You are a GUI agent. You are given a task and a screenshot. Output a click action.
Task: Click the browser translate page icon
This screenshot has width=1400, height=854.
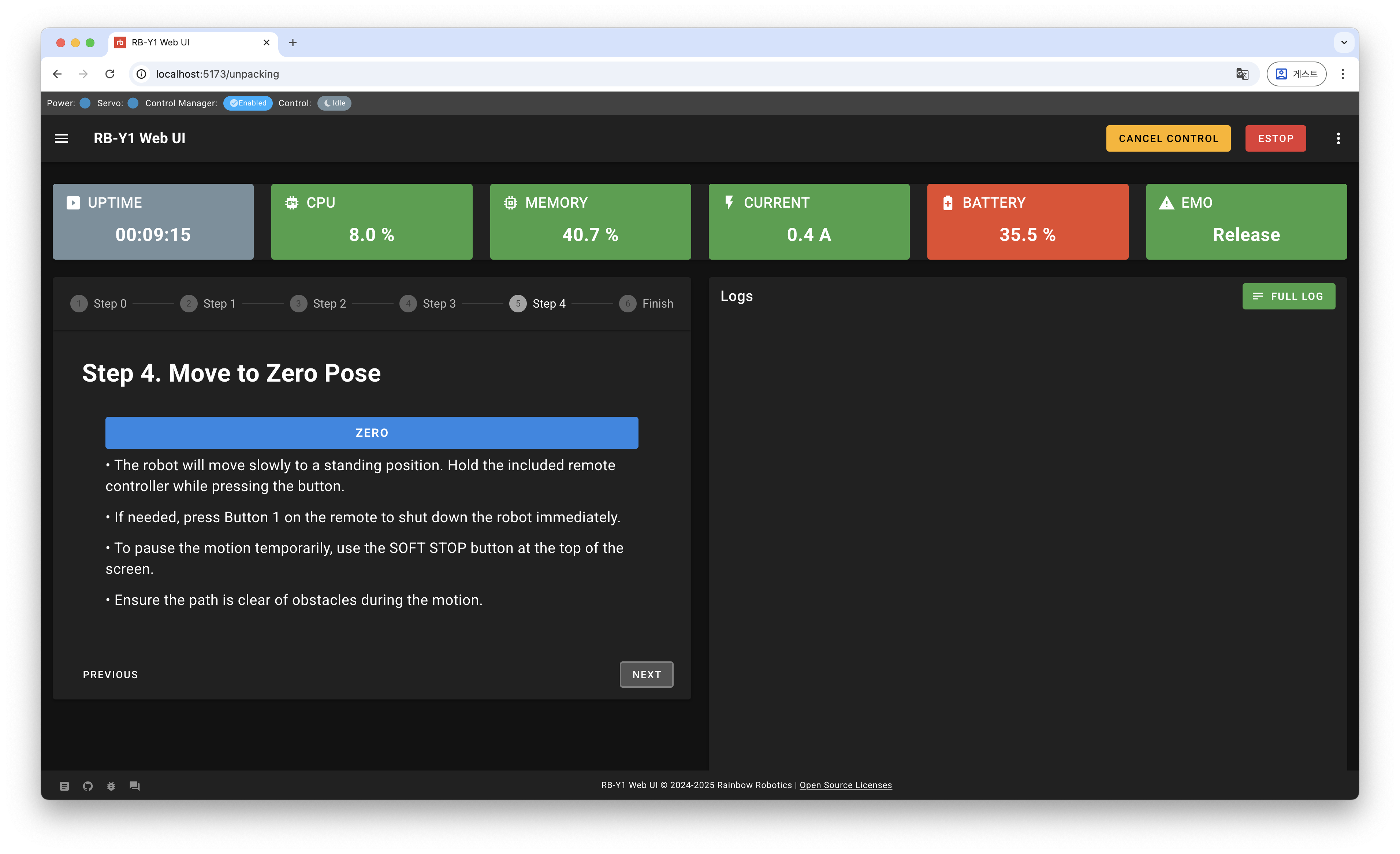[x=1242, y=74]
